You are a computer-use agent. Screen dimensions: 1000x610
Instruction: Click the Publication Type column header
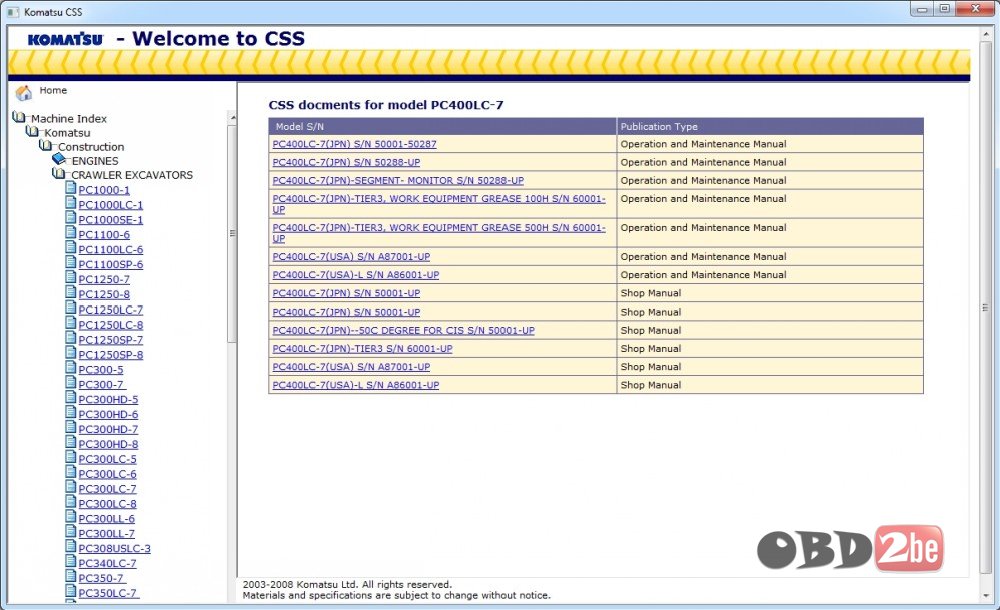pyautogui.click(x=770, y=126)
